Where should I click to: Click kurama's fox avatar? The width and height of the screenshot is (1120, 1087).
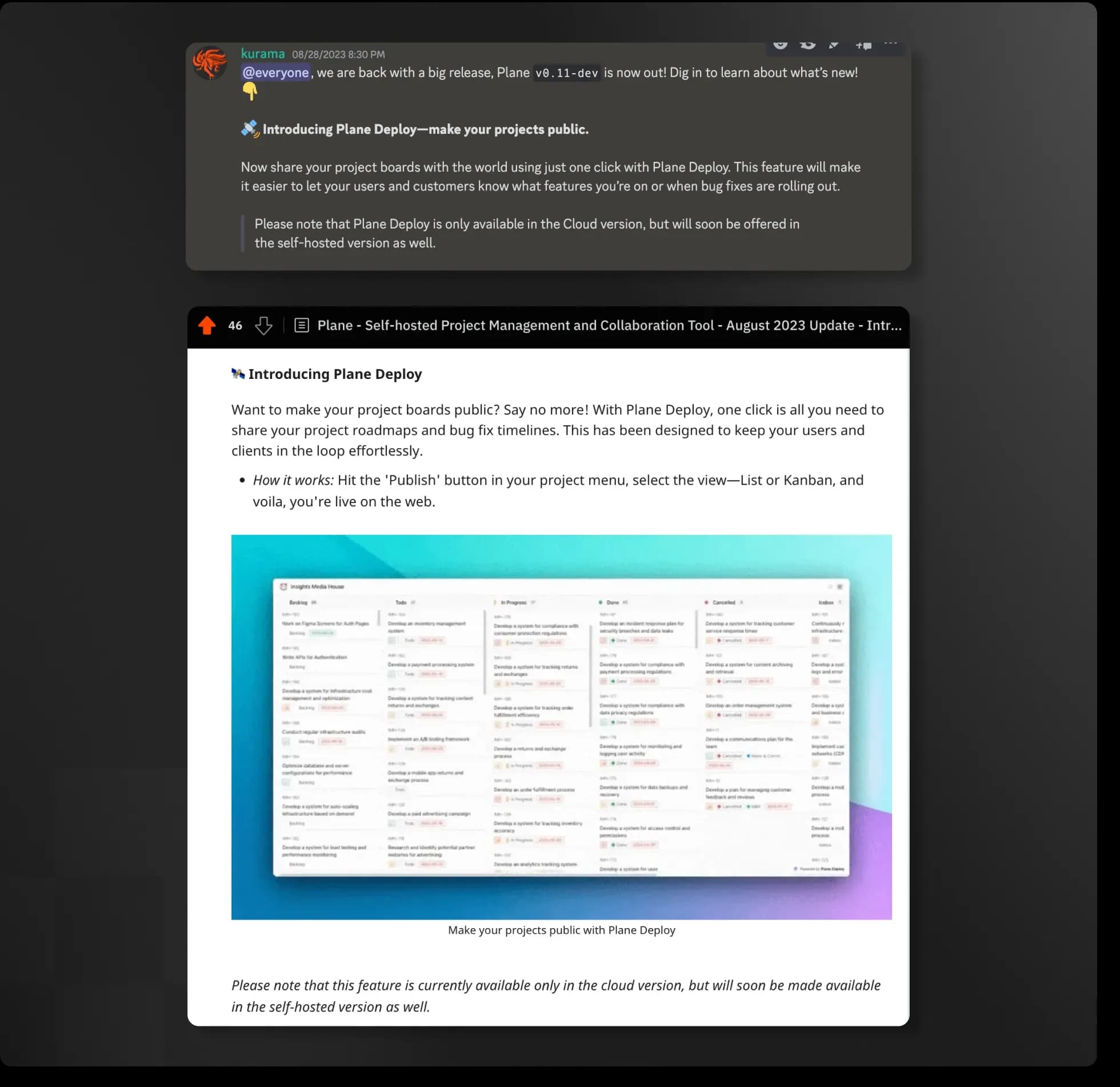[x=210, y=63]
